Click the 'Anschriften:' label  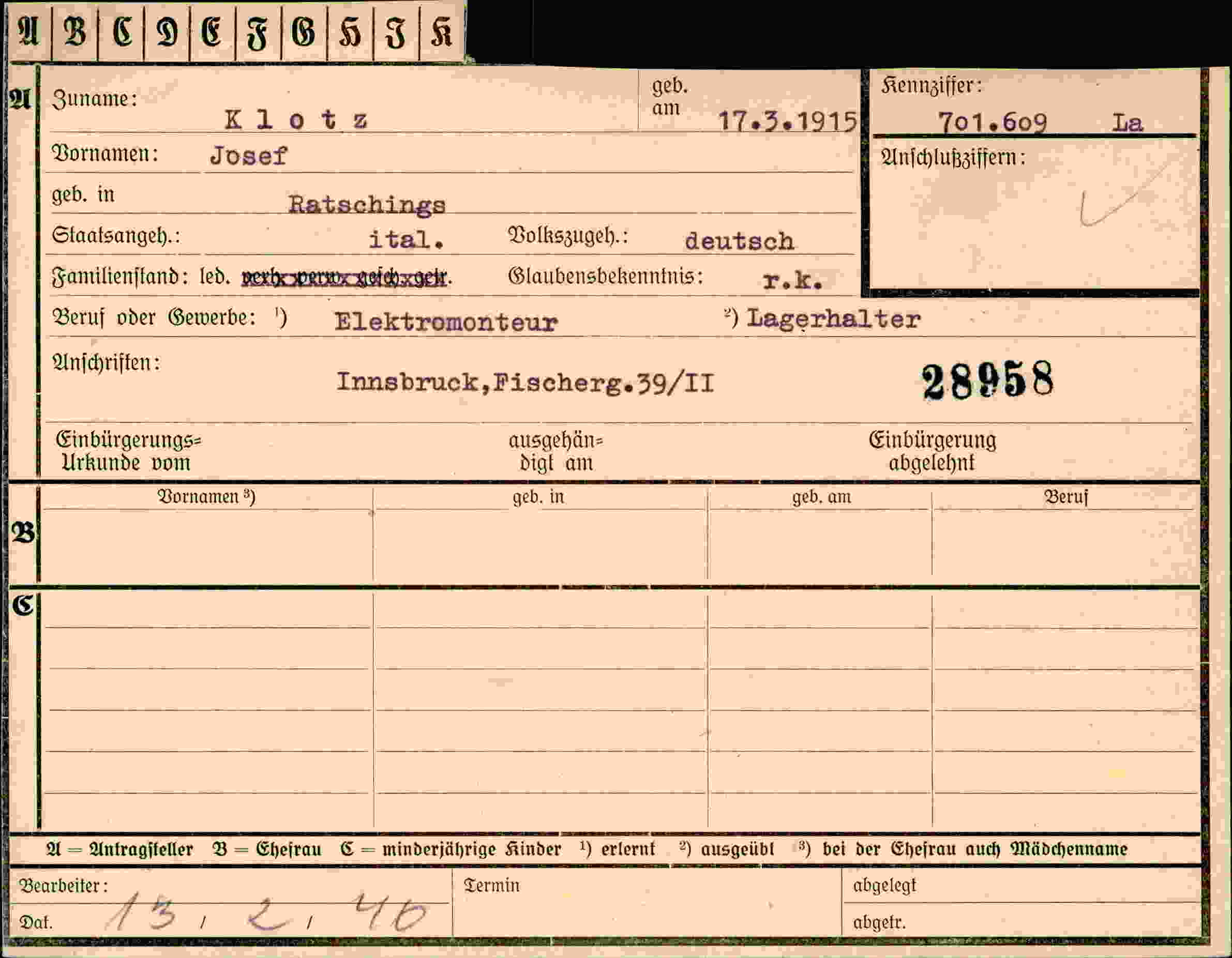106,362
